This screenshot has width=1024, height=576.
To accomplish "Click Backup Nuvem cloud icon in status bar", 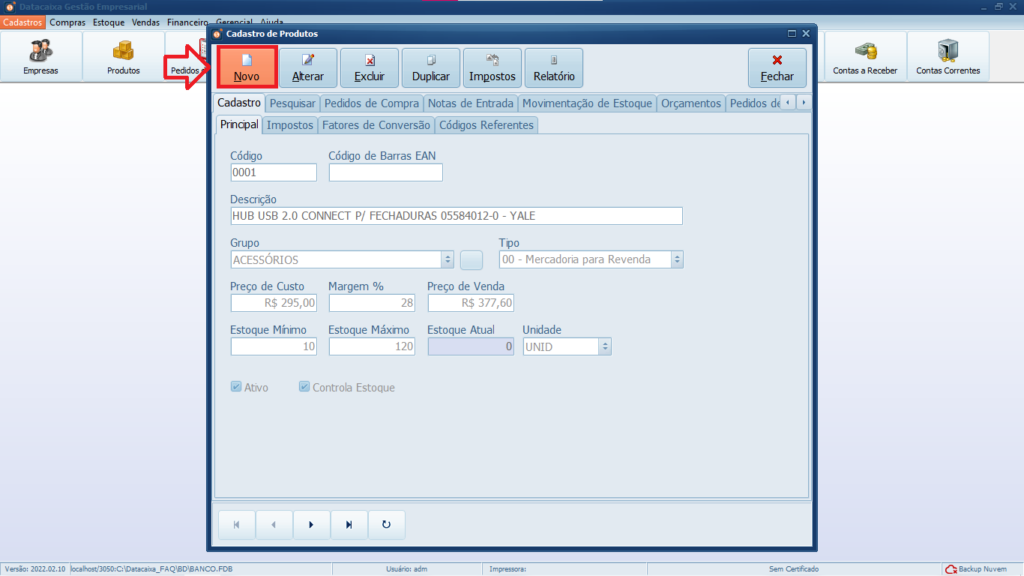I will coord(952,569).
